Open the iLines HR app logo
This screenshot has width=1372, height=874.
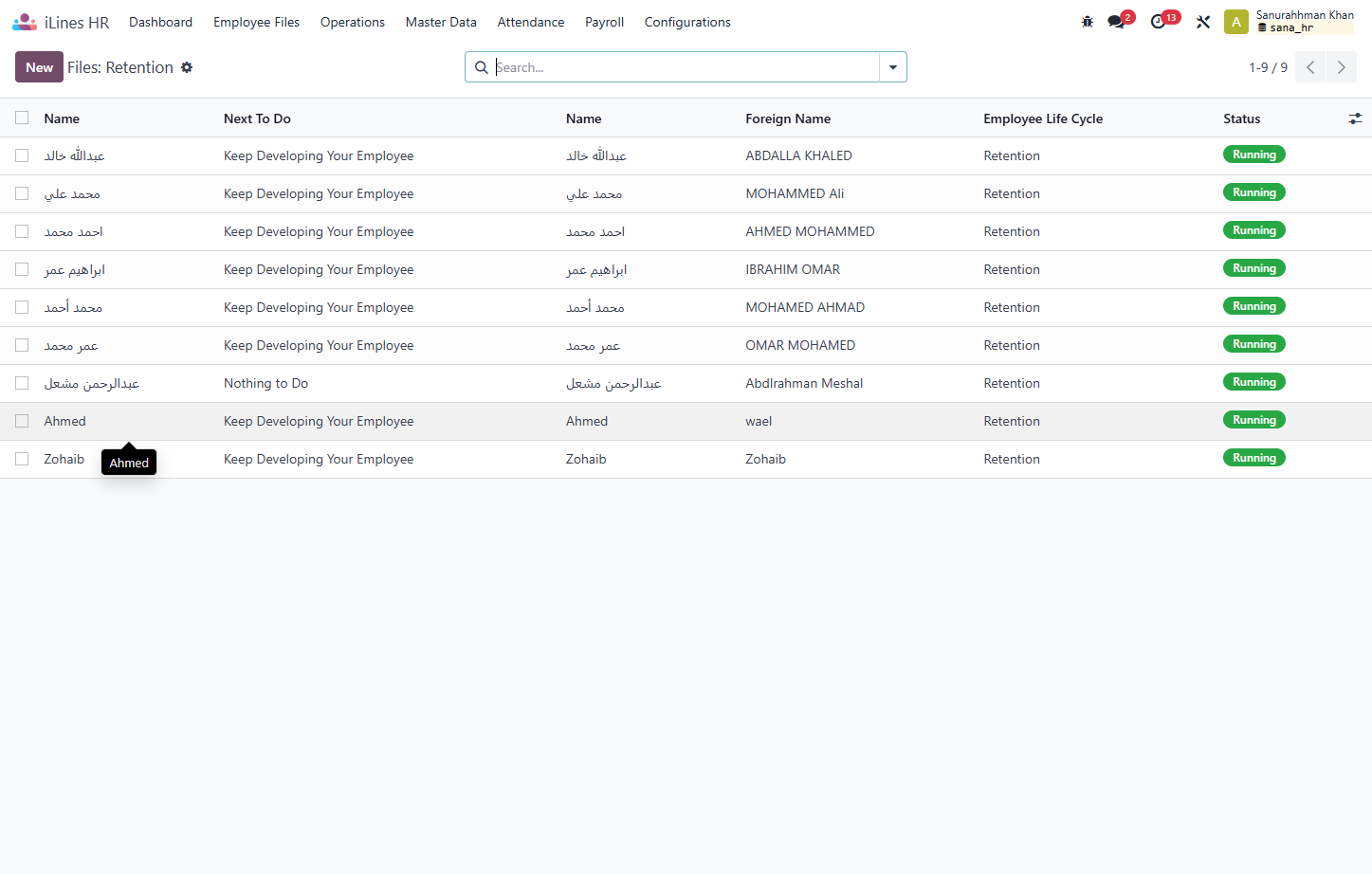[25, 22]
